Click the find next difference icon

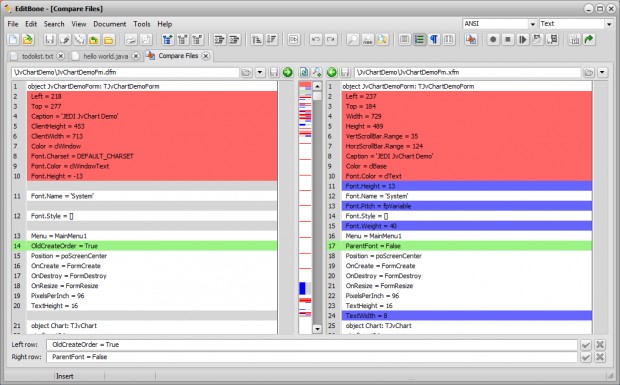coord(317,72)
